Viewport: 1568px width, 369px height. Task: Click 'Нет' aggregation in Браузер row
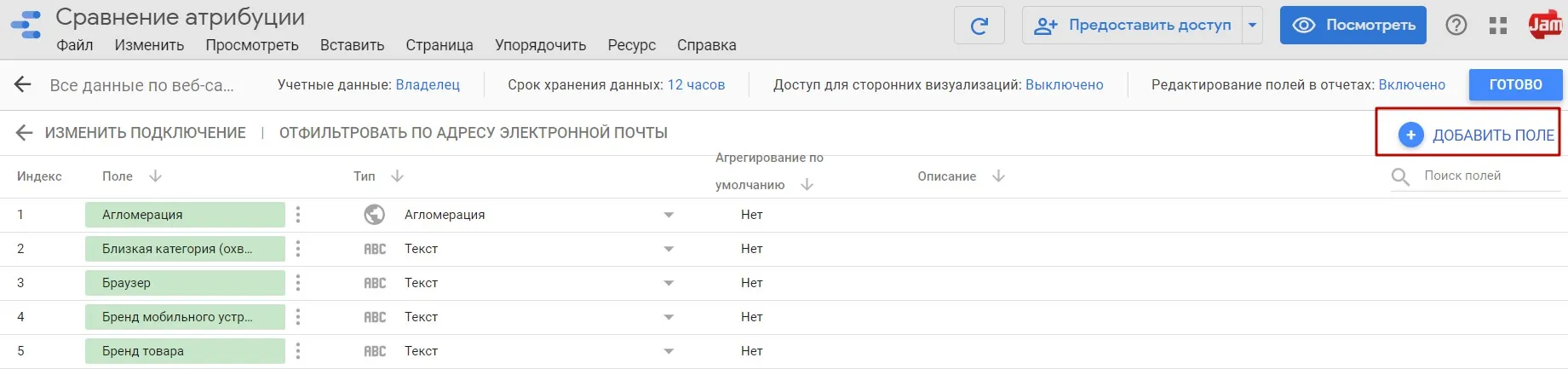752,283
